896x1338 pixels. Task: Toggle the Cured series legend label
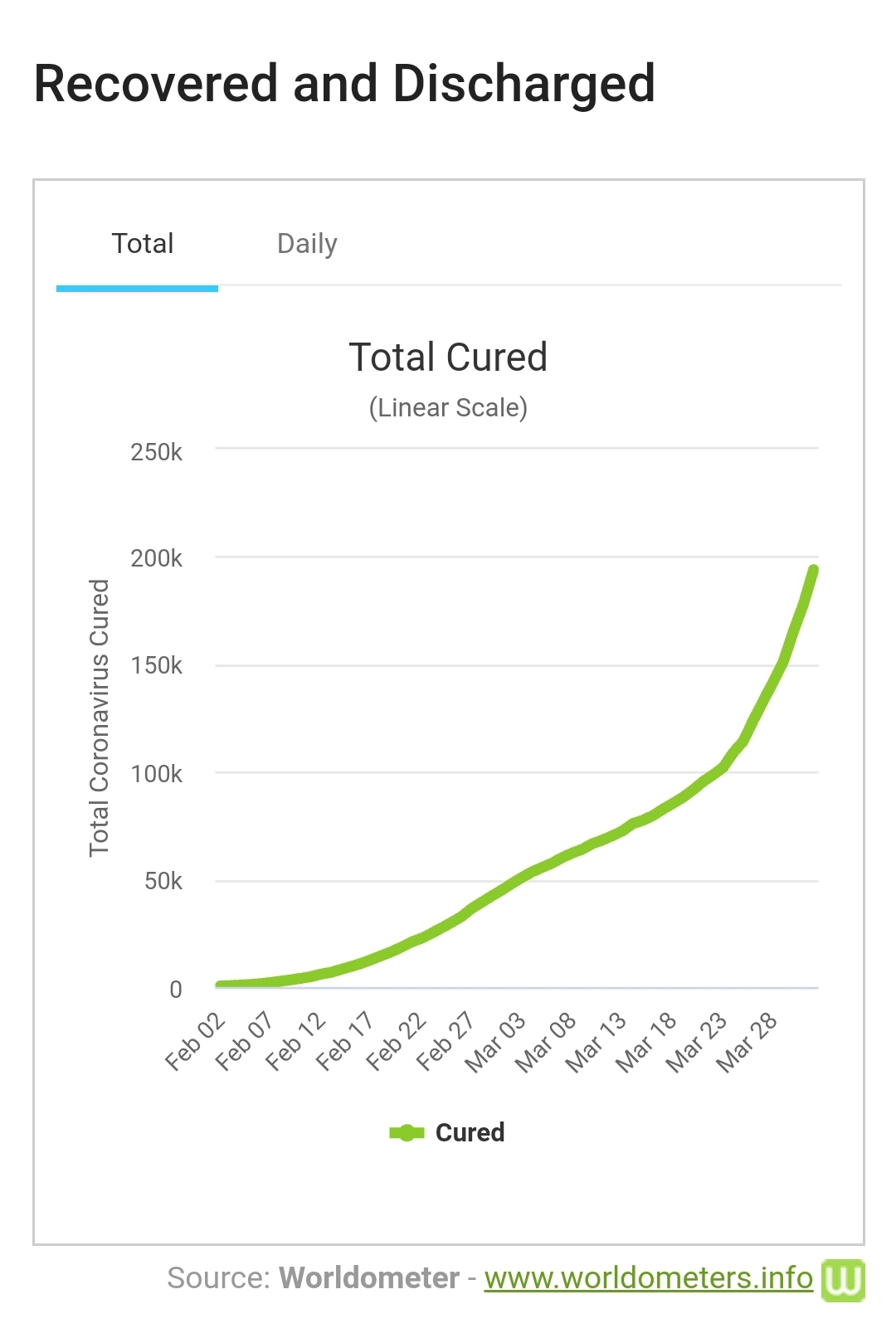tap(470, 1132)
